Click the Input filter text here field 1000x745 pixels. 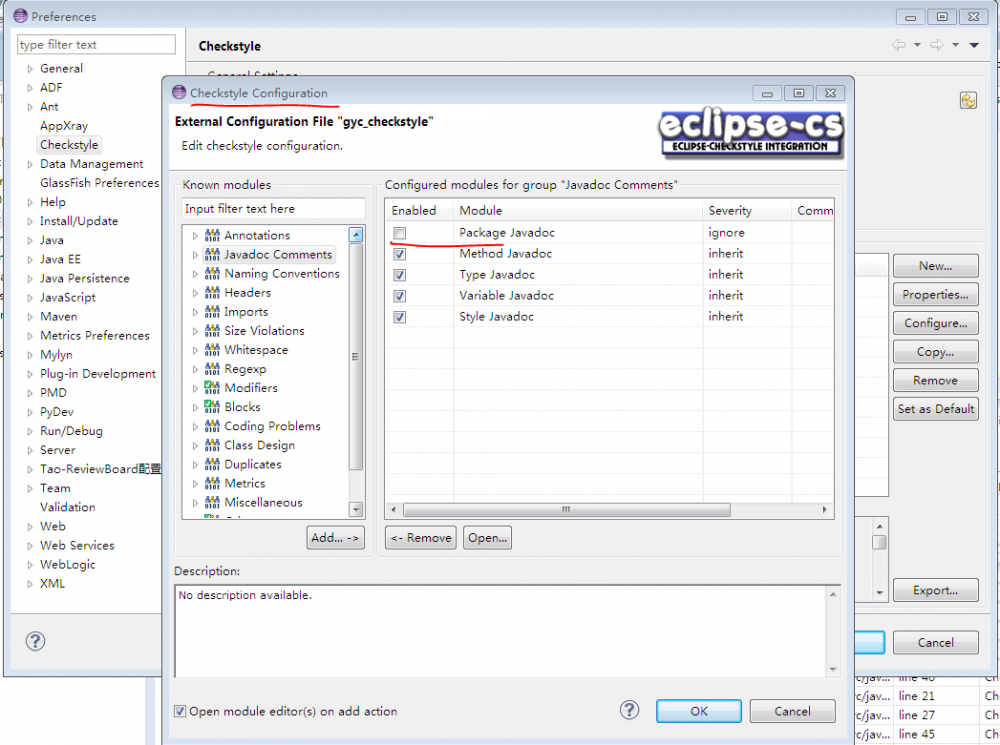274,209
